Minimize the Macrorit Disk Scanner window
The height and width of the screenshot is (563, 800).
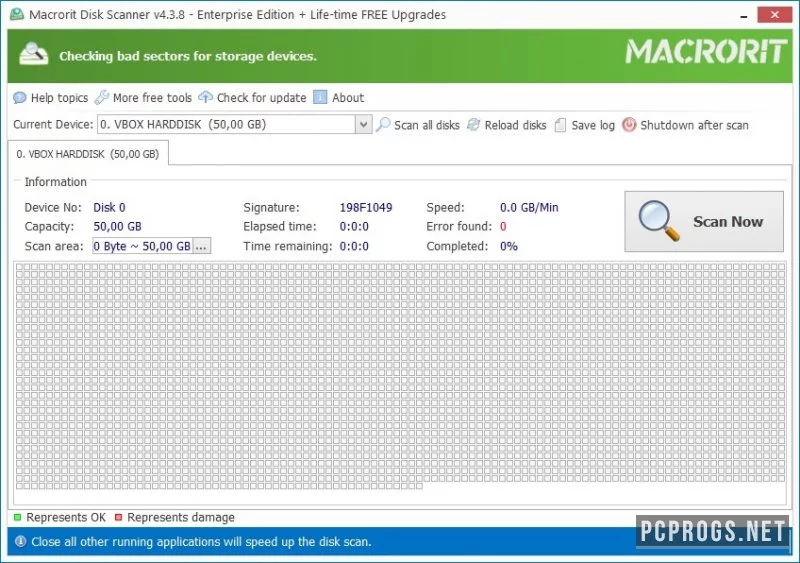coord(744,15)
